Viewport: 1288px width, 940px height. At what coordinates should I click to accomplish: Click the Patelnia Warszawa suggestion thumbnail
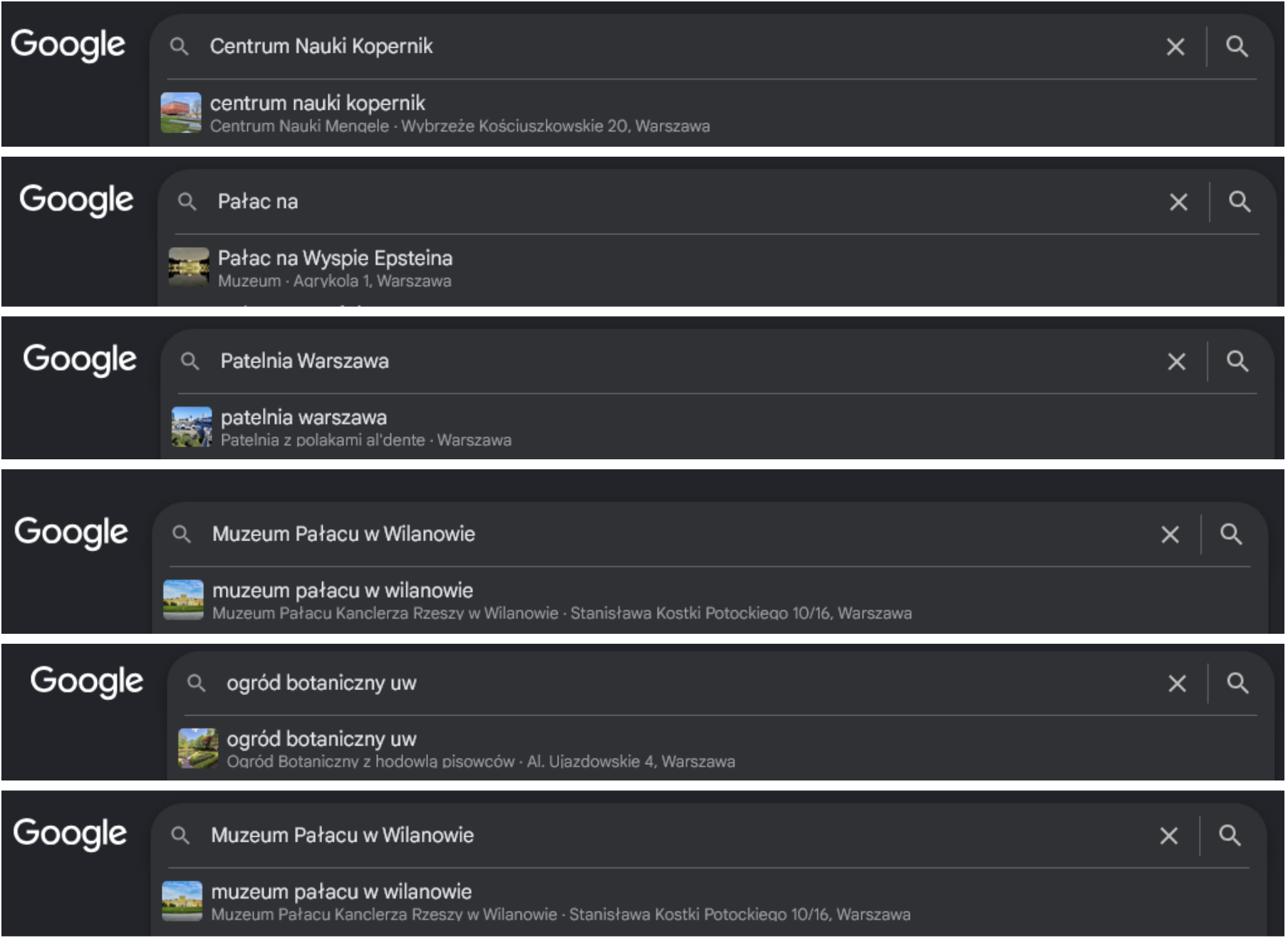pyautogui.click(x=192, y=427)
